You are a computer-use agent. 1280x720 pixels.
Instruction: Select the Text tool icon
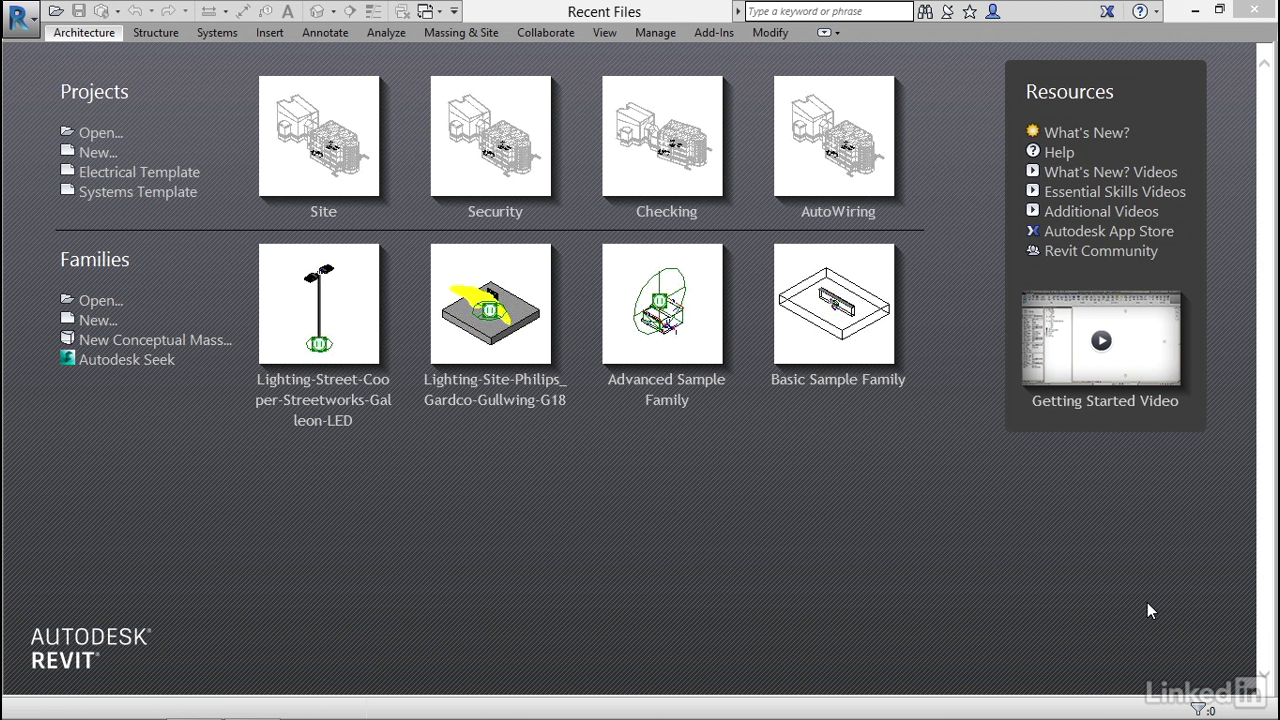click(x=288, y=12)
